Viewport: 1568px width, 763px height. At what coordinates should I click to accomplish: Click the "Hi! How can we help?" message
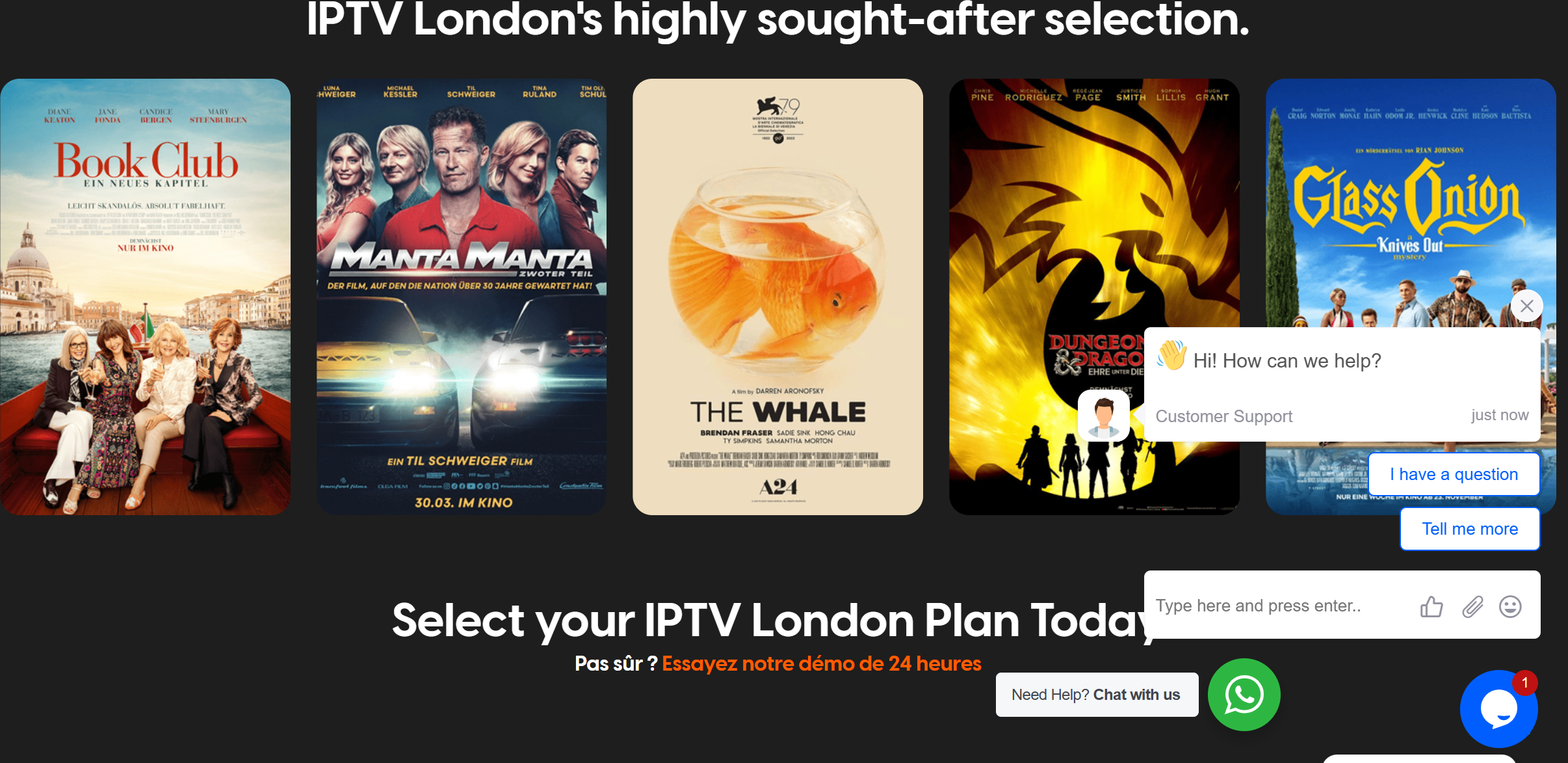[x=1287, y=361]
